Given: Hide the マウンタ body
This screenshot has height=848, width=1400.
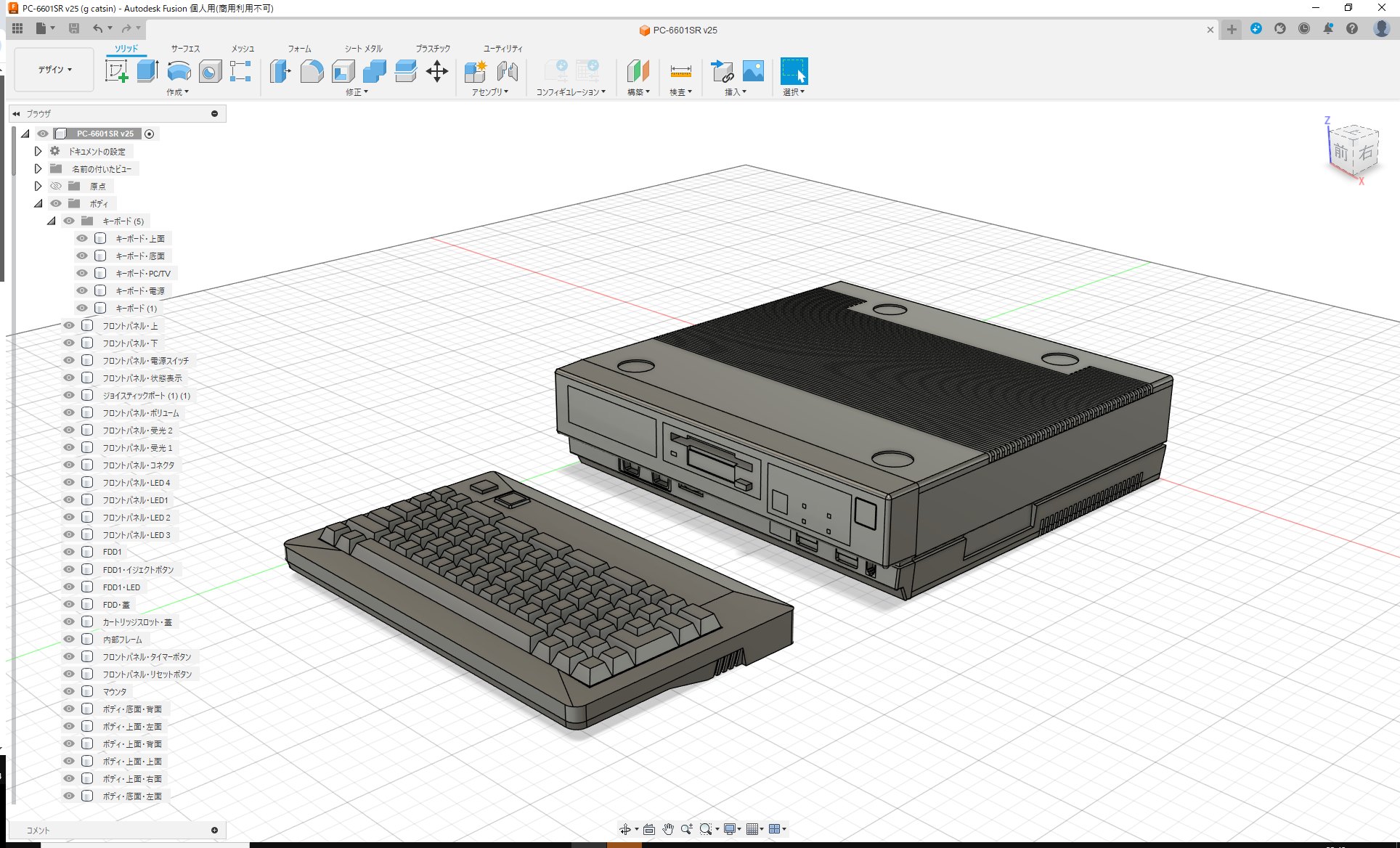Looking at the screenshot, I should tap(68, 691).
